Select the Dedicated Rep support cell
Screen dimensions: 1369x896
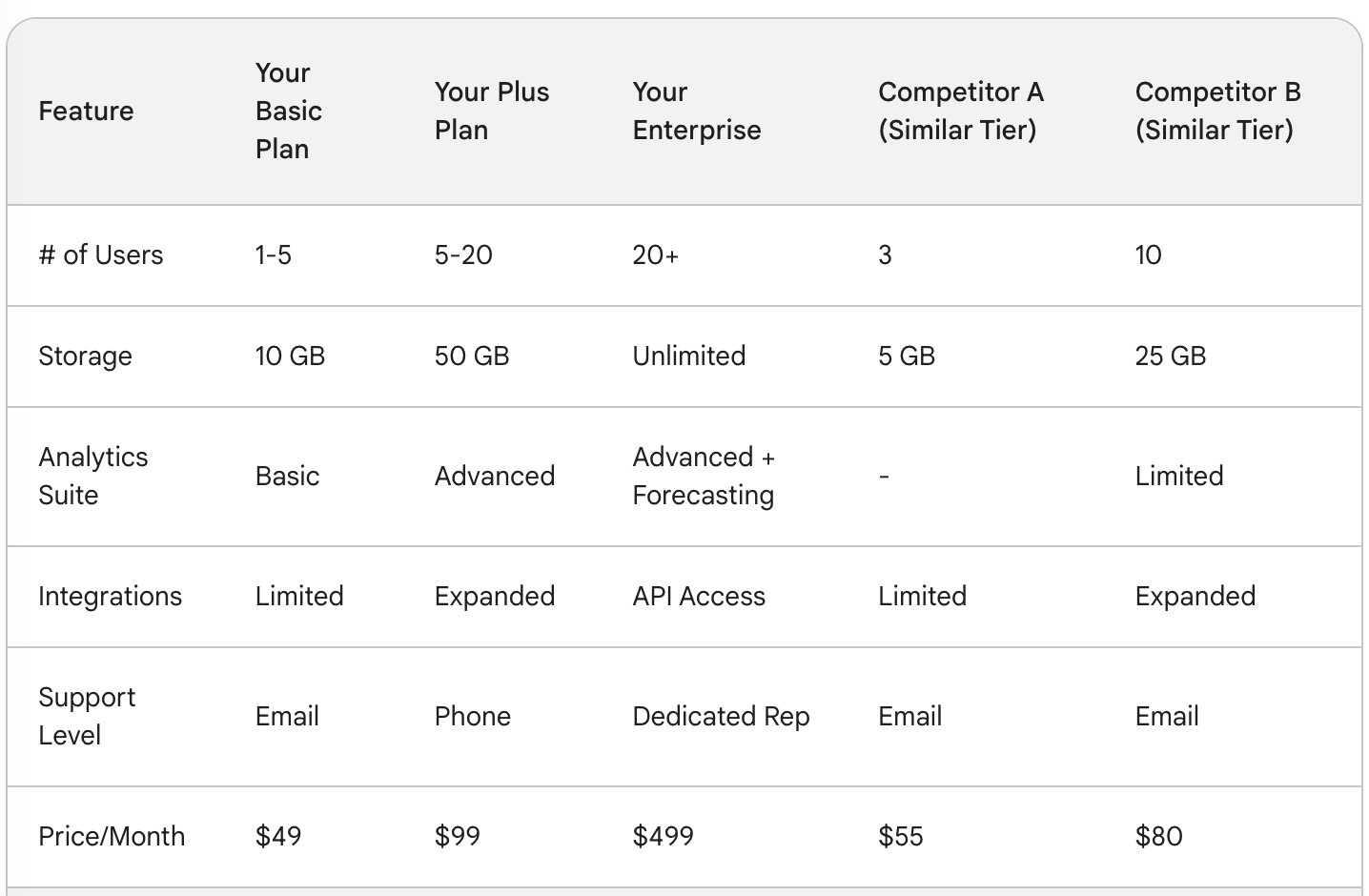point(721,717)
